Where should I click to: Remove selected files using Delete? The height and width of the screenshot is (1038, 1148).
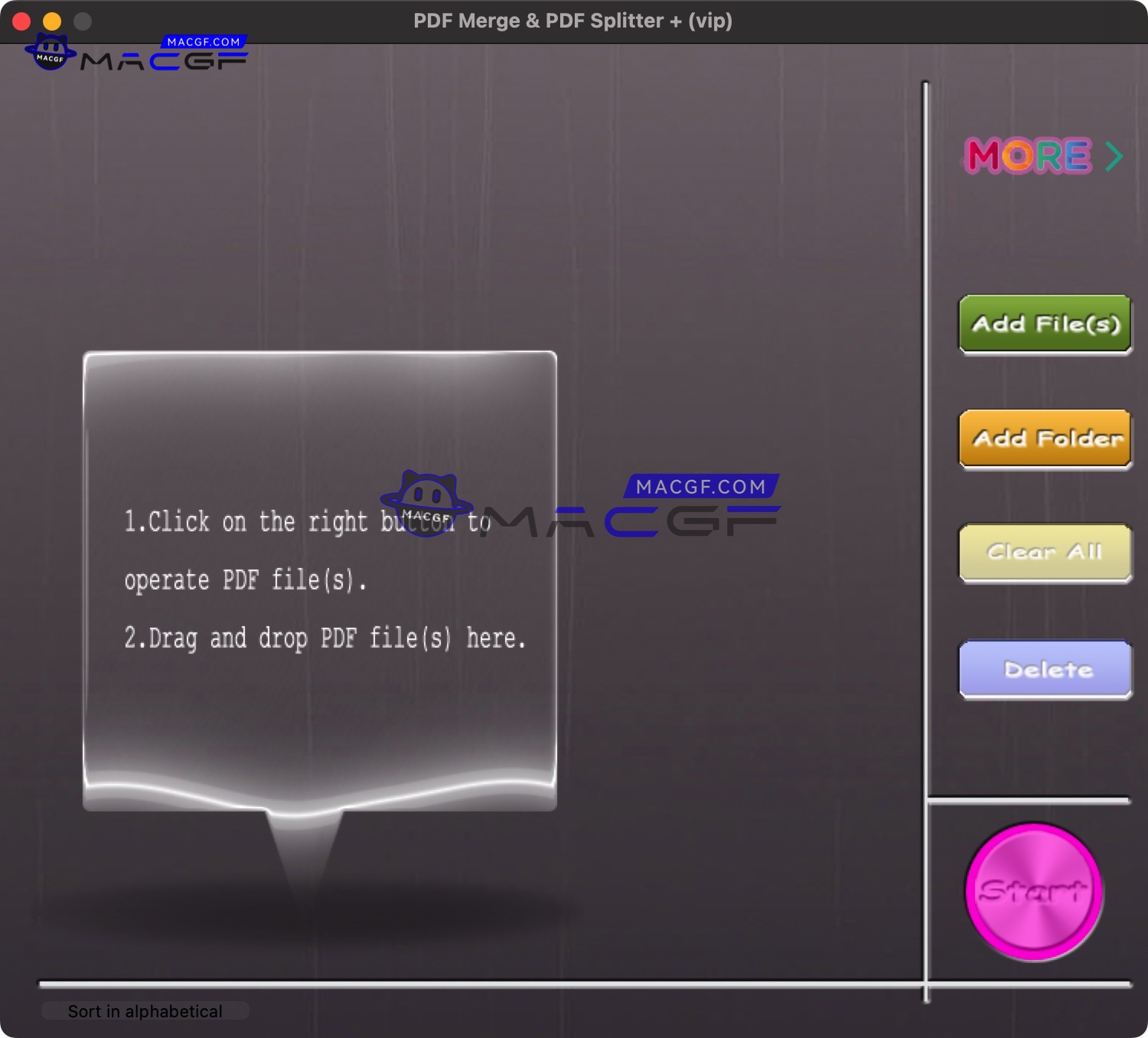click(1045, 669)
